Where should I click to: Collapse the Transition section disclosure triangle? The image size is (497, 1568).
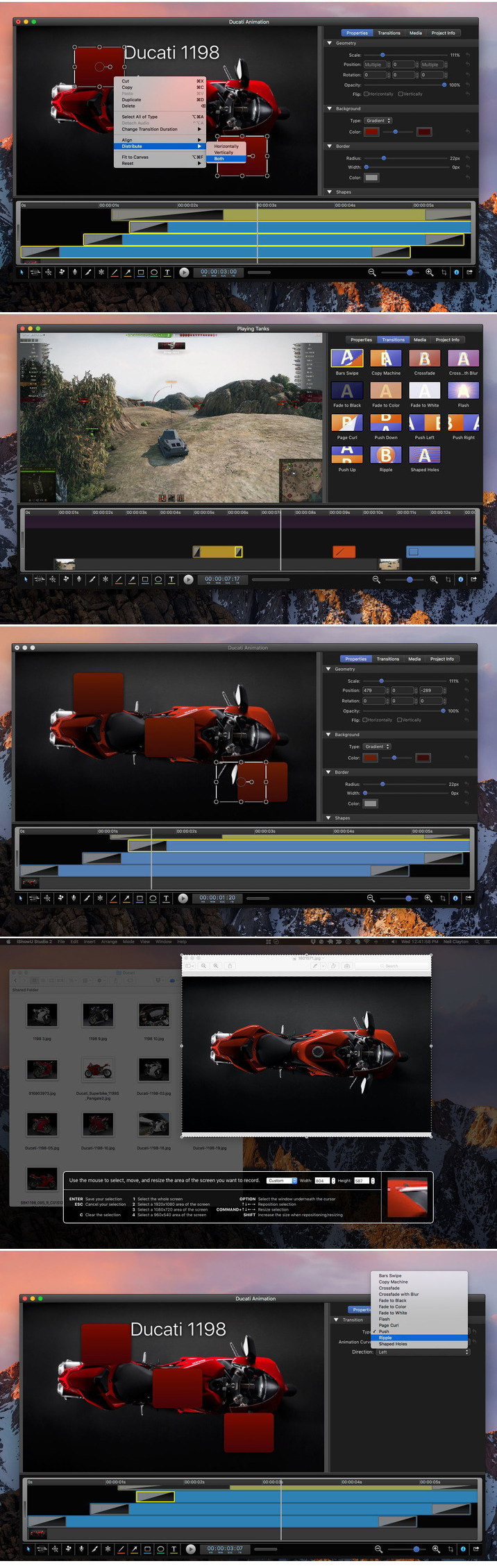tap(337, 1320)
